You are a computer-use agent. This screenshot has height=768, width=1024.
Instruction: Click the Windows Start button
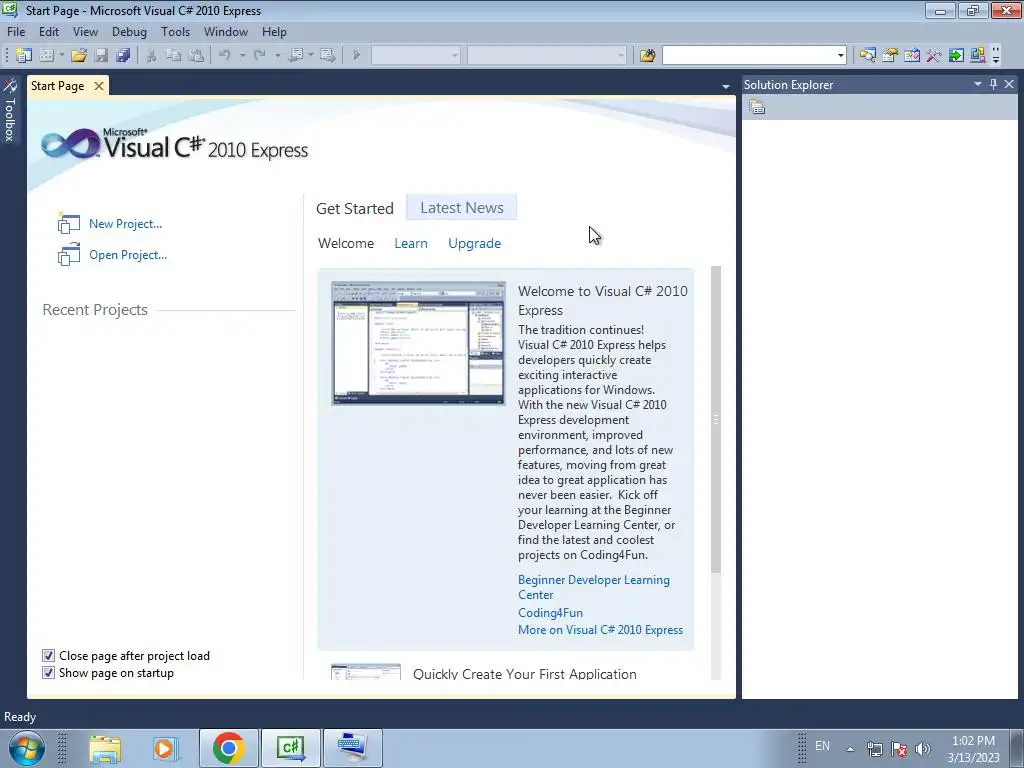point(26,748)
